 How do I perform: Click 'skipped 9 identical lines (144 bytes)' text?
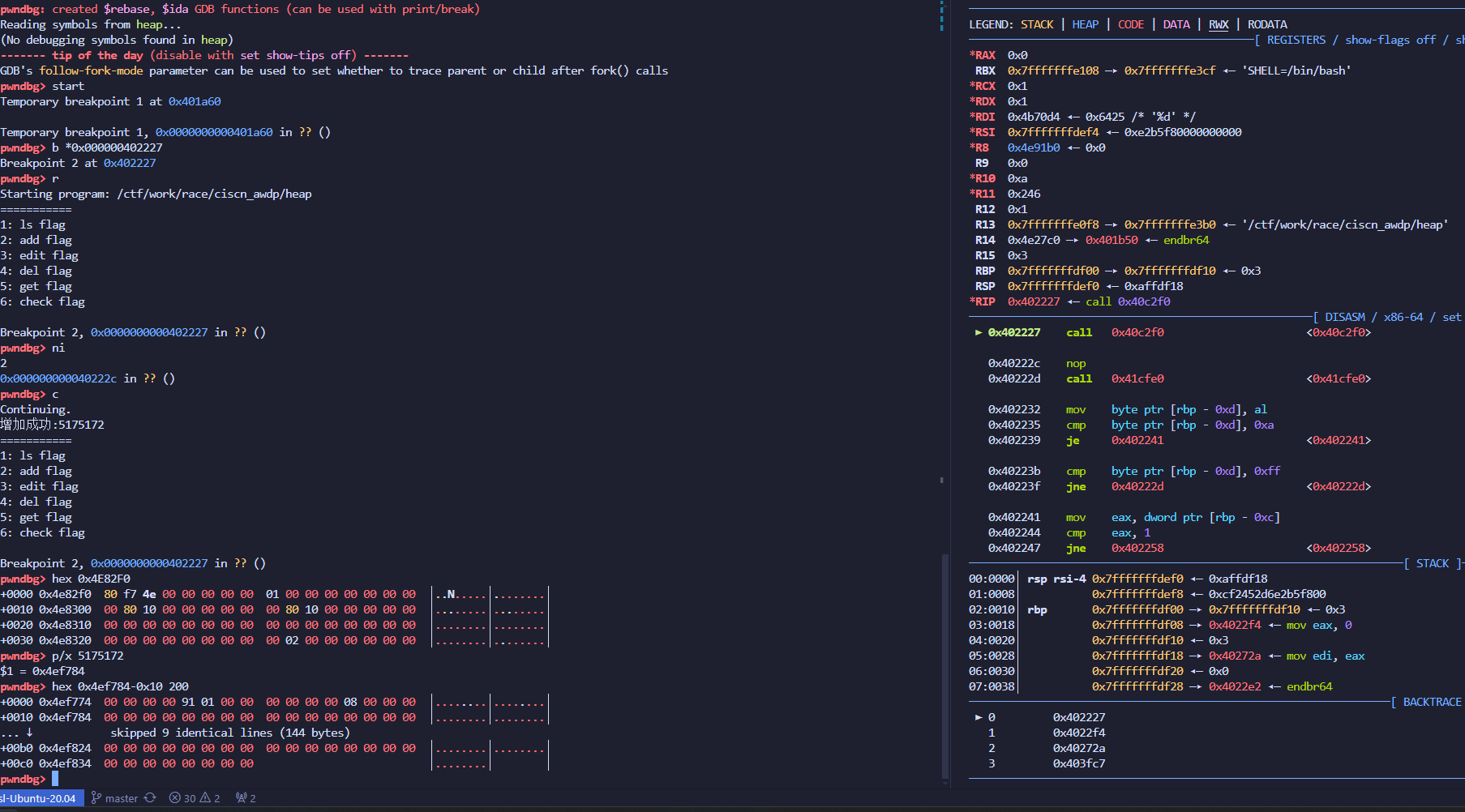[230, 733]
